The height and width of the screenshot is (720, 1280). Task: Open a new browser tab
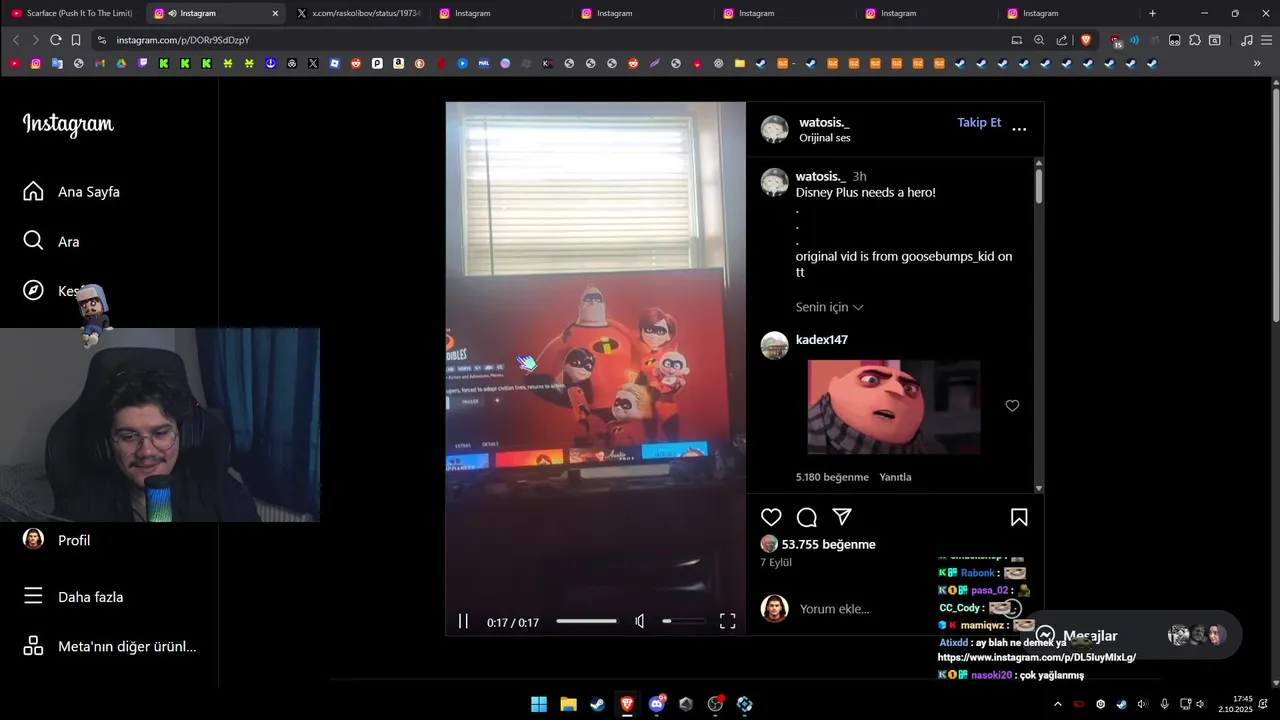(1152, 13)
